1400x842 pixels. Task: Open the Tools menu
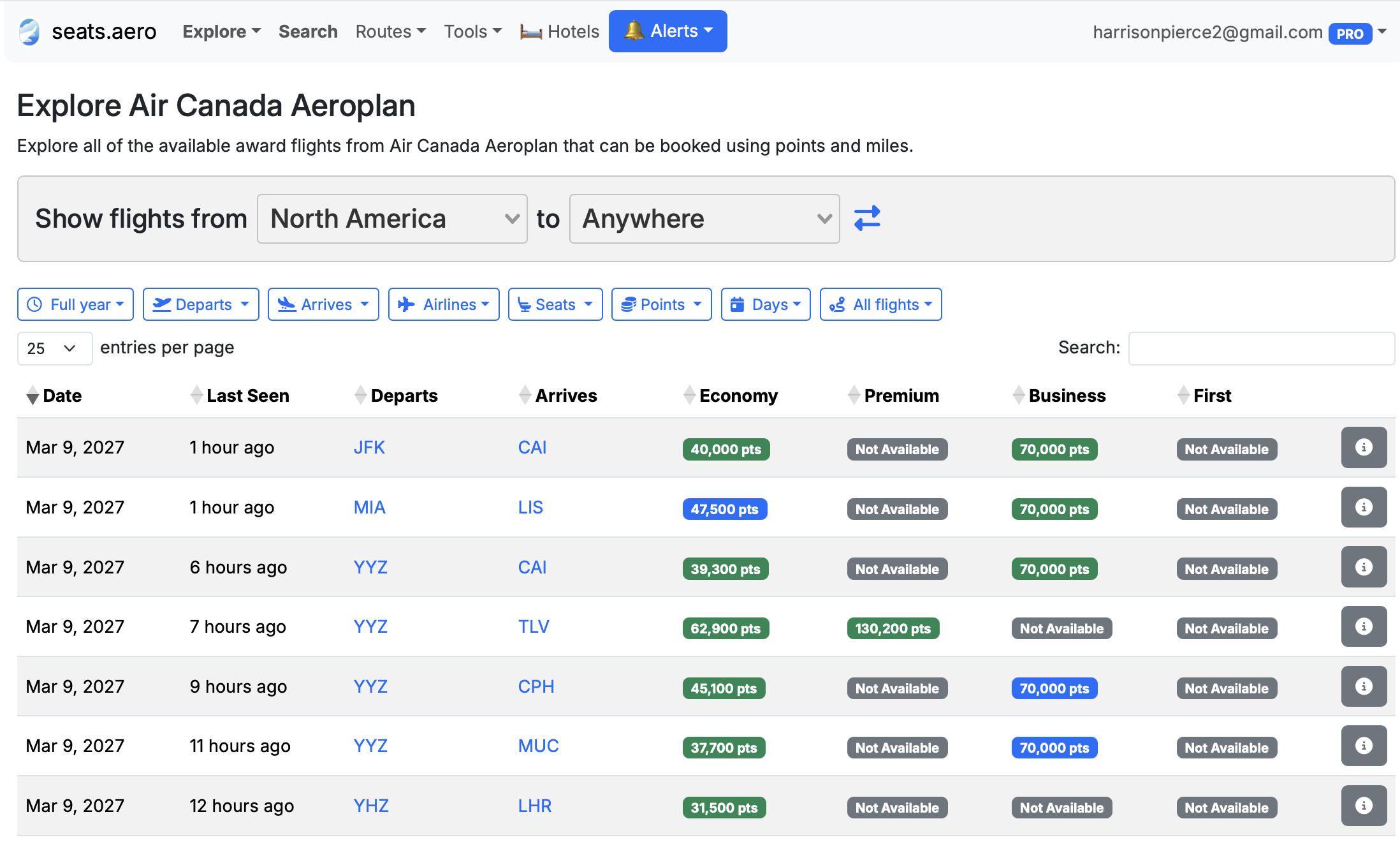[x=472, y=31]
